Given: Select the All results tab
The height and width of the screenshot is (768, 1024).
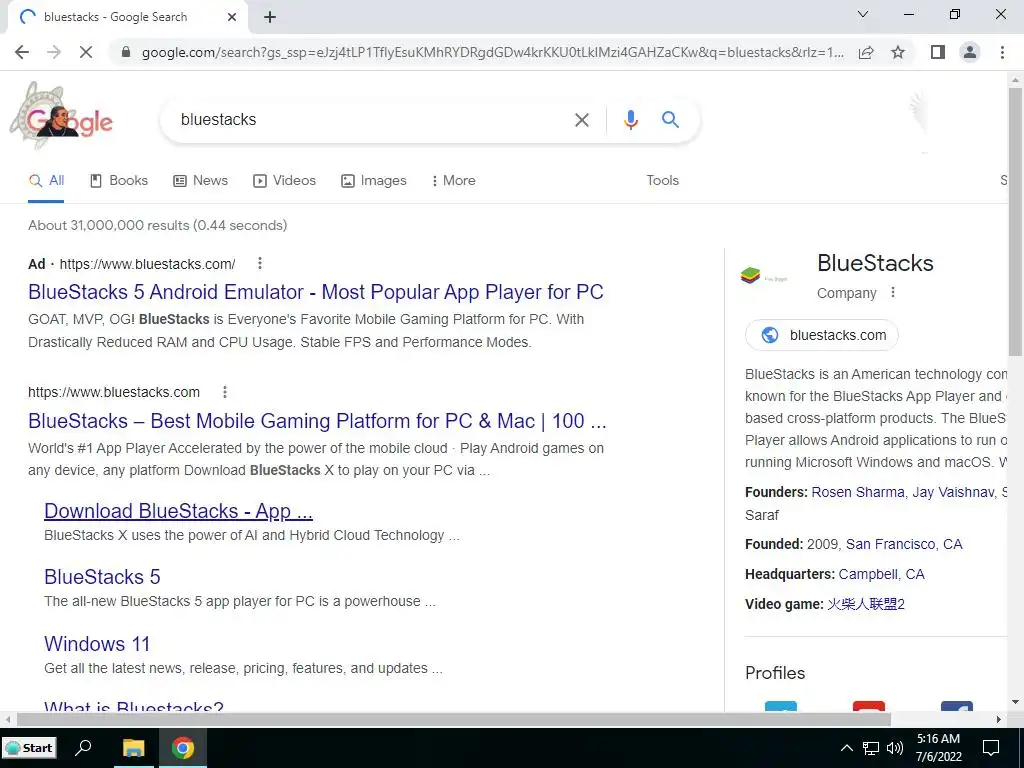Looking at the screenshot, I should tap(46, 181).
